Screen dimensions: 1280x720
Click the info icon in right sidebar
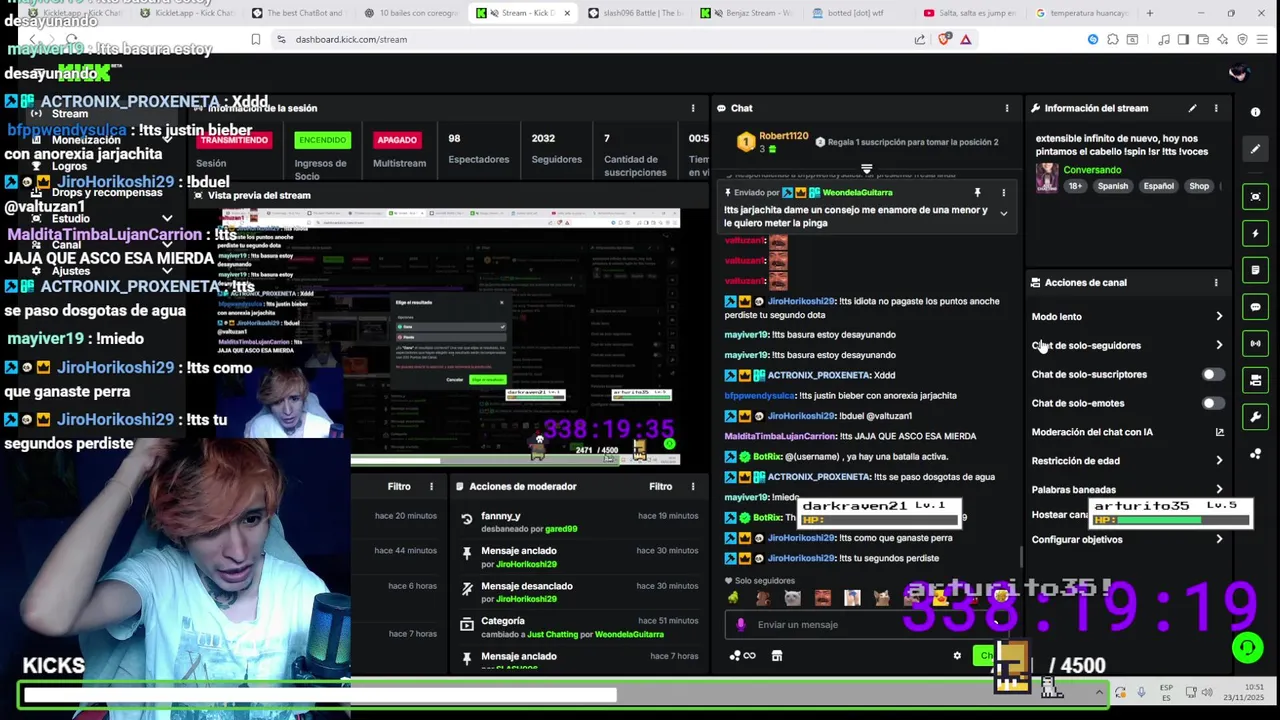(x=1256, y=112)
